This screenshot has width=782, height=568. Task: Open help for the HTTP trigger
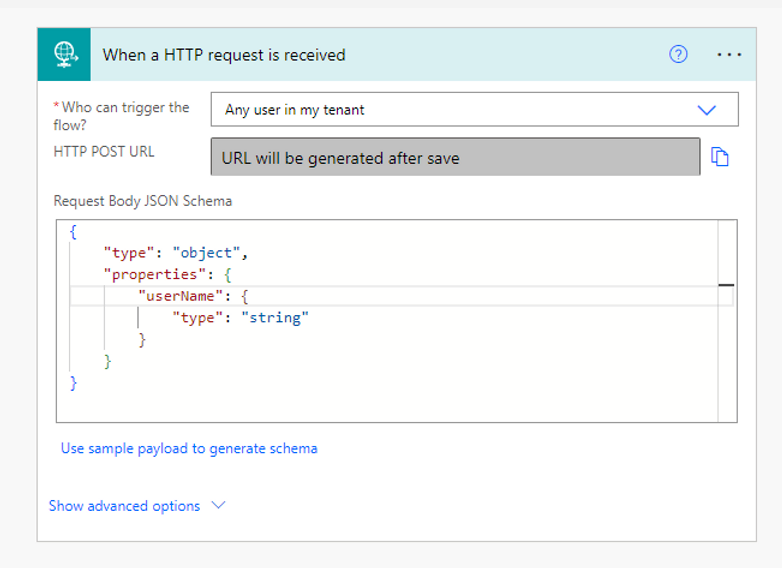coord(678,55)
